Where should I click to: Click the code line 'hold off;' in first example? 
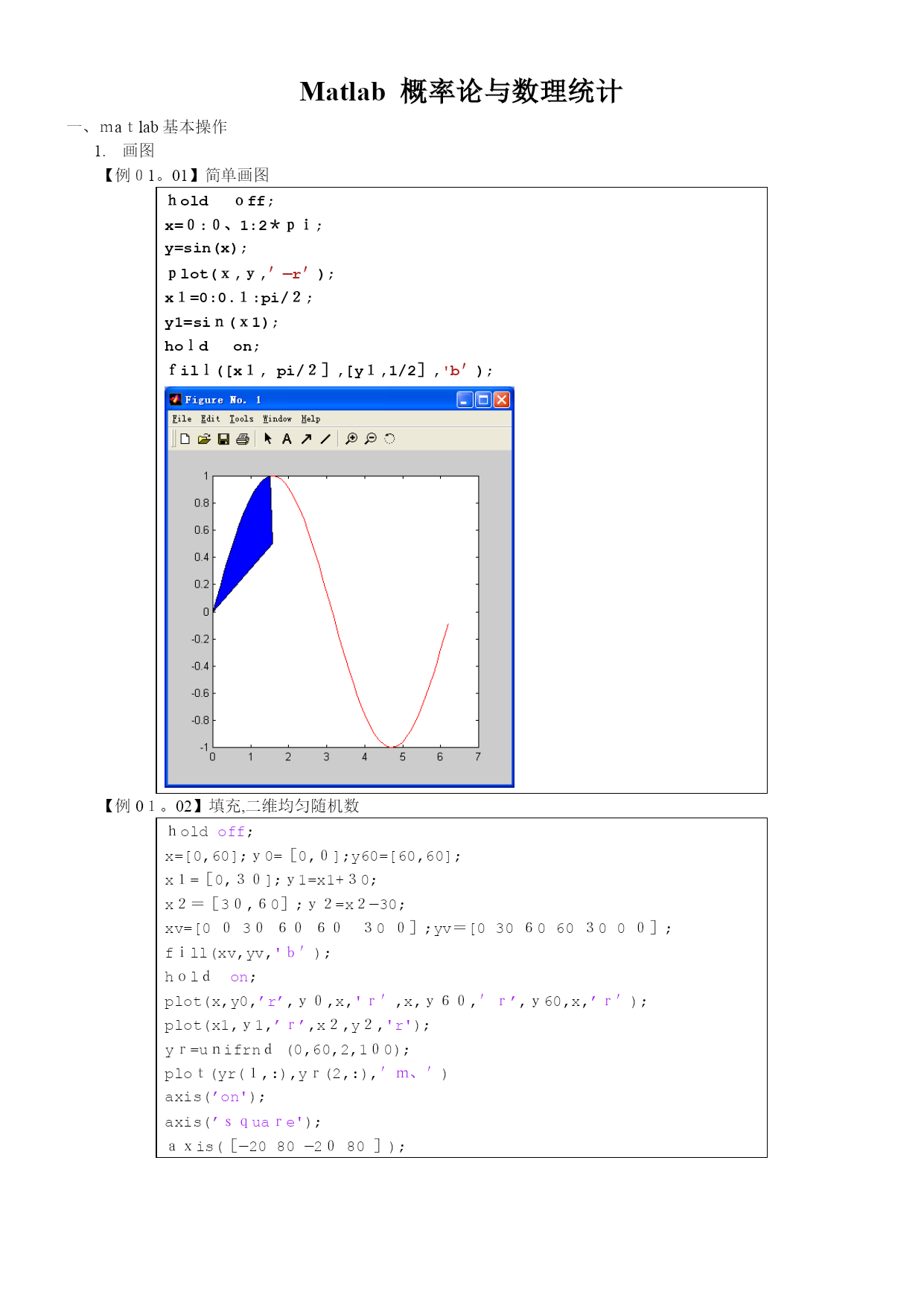220,201
